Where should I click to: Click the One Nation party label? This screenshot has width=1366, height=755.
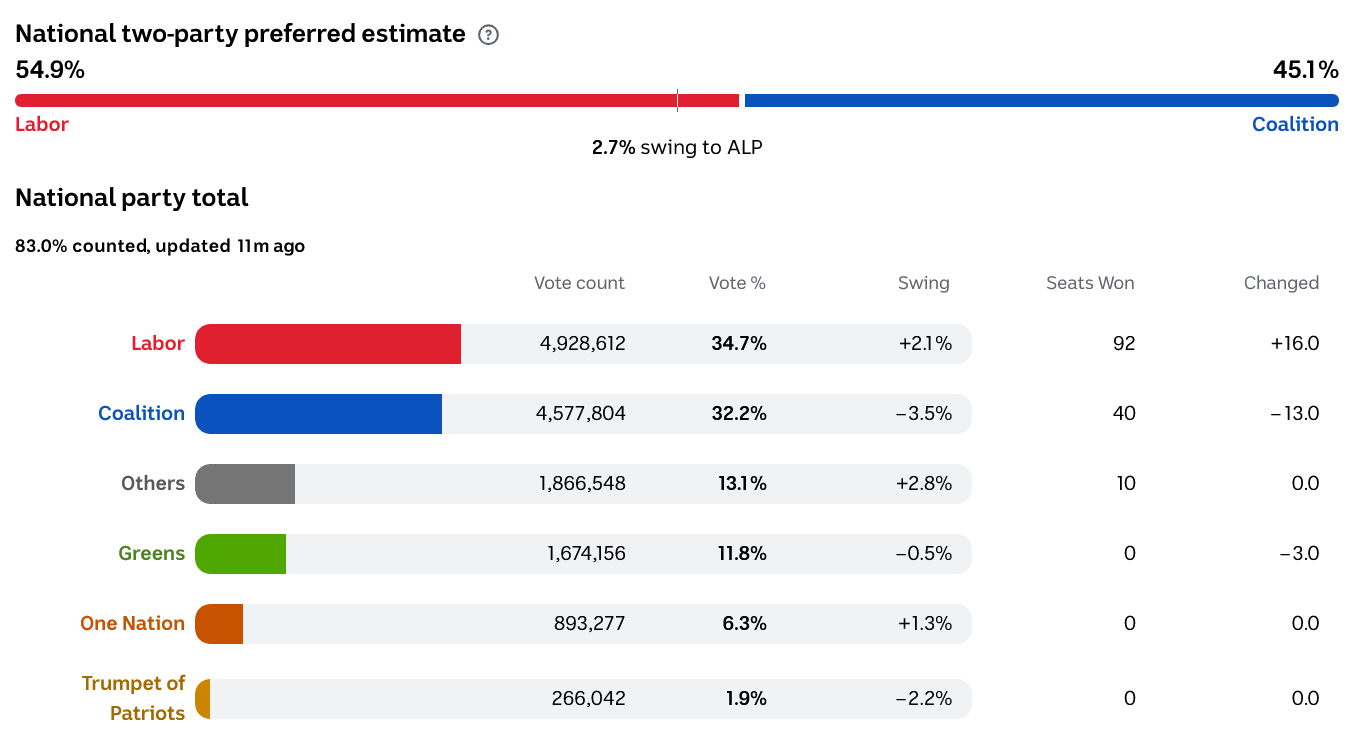(132, 624)
